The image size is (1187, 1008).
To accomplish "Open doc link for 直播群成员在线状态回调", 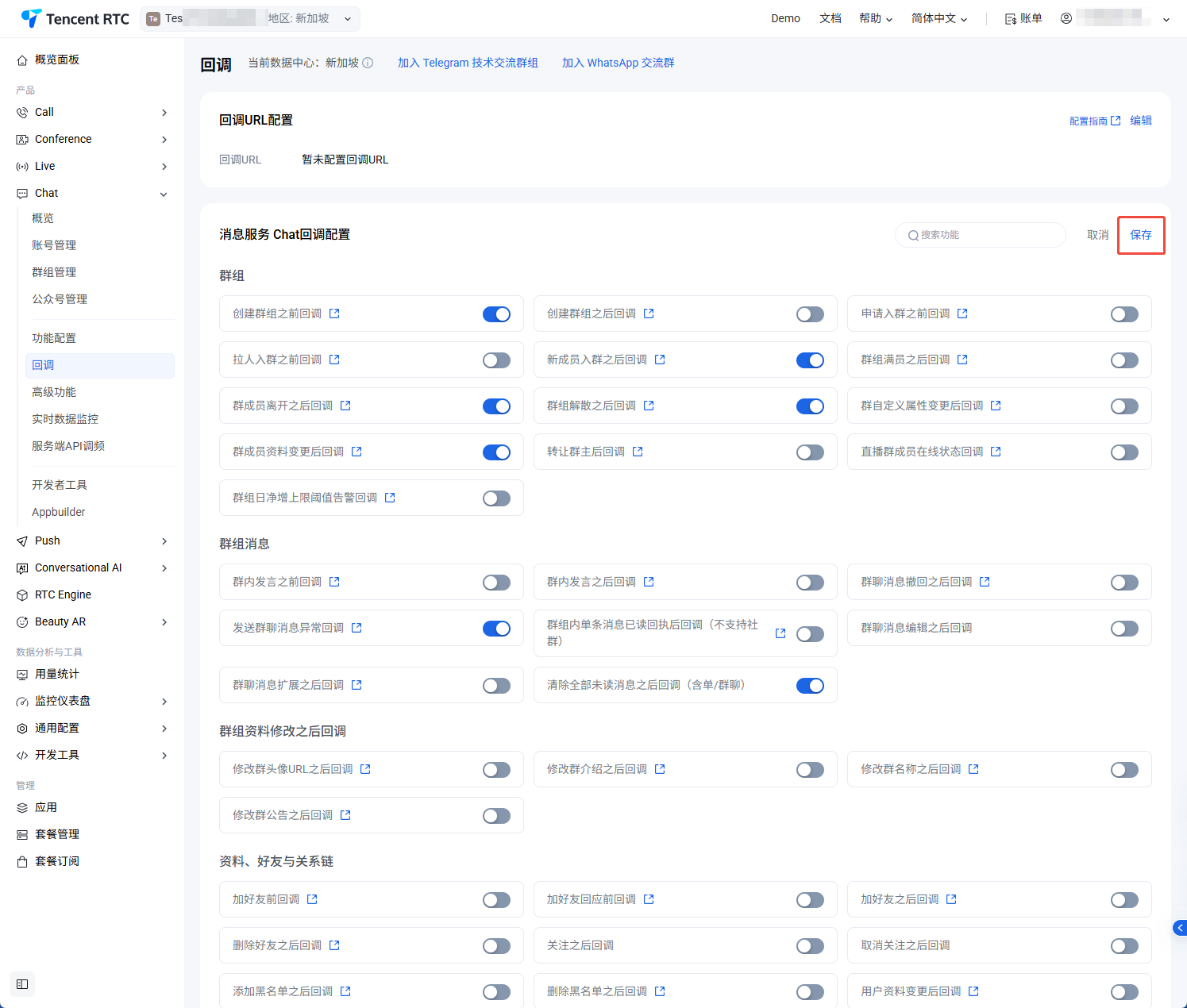I will (x=996, y=452).
